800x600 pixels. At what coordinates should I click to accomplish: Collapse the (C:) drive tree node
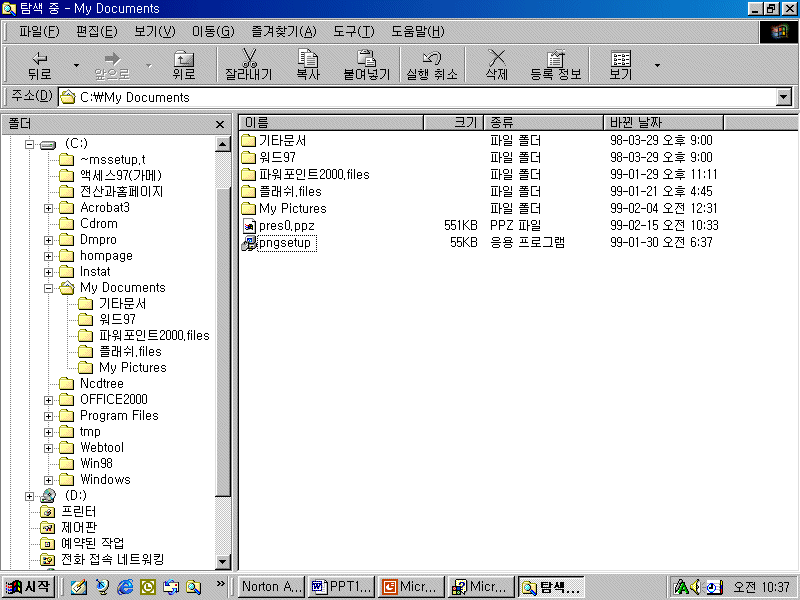coord(30,144)
